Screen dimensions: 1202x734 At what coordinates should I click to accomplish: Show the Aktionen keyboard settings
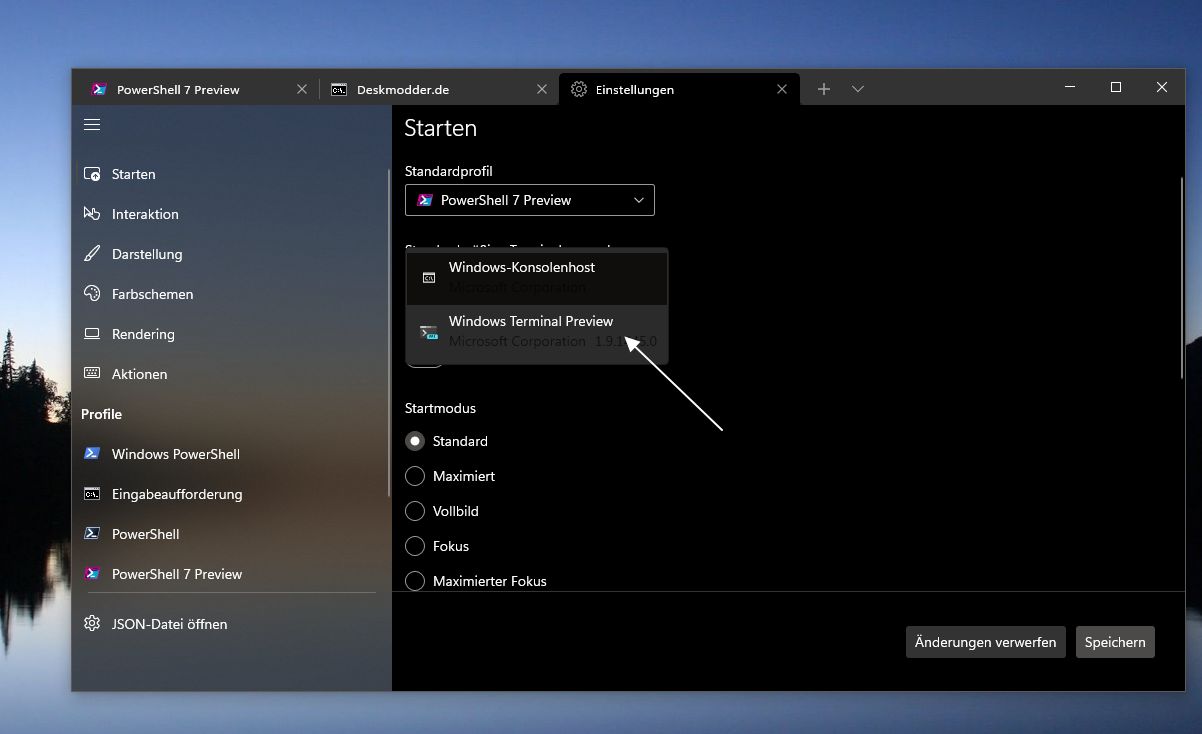(x=230, y=374)
